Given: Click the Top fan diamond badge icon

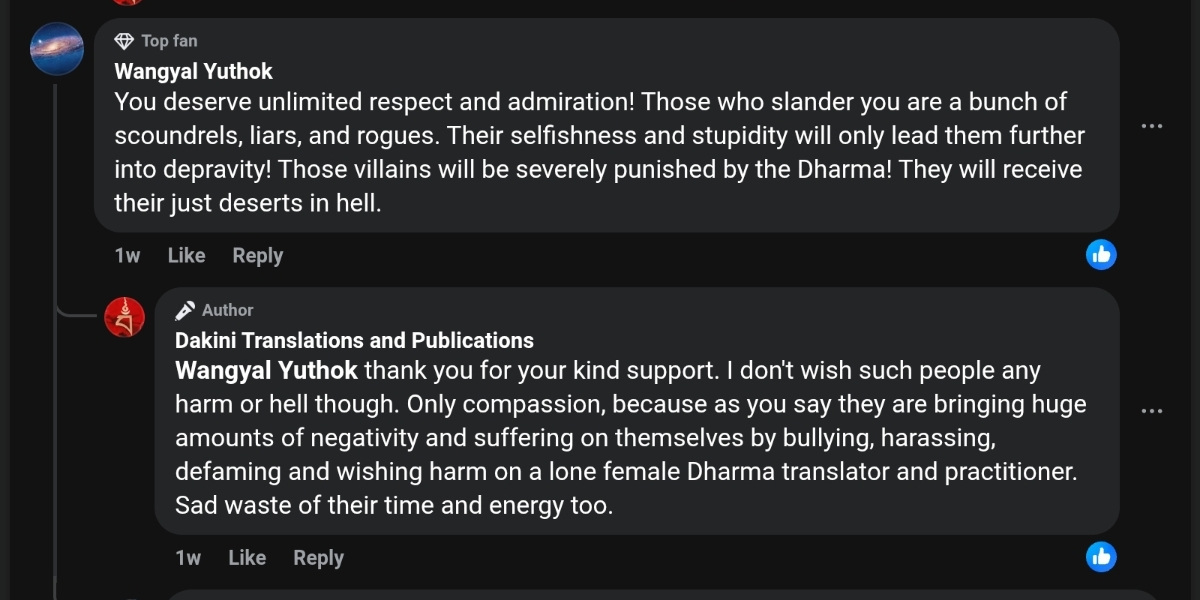Looking at the screenshot, I should pyautogui.click(x=124, y=40).
